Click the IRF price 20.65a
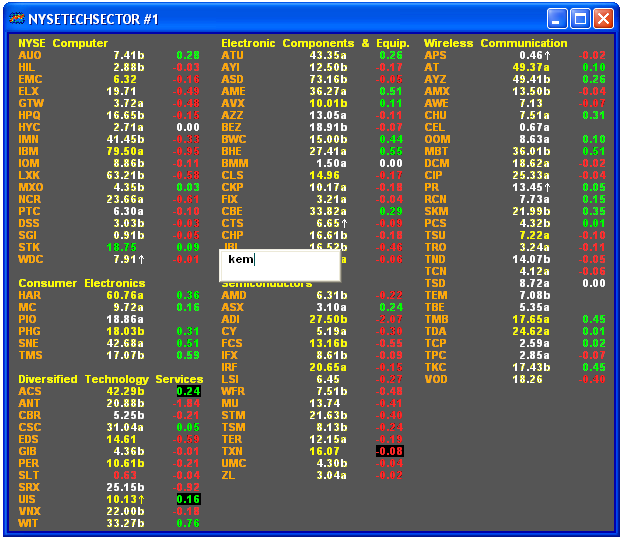This screenshot has width=622, height=539. [328, 367]
